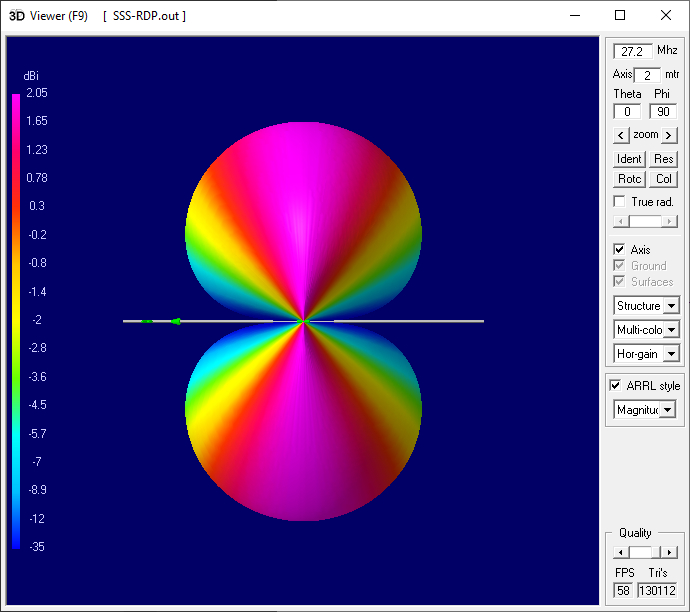Uncheck the Axis checkbox
This screenshot has width=690, height=612.
pyautogui.click(x=620, y=250)
